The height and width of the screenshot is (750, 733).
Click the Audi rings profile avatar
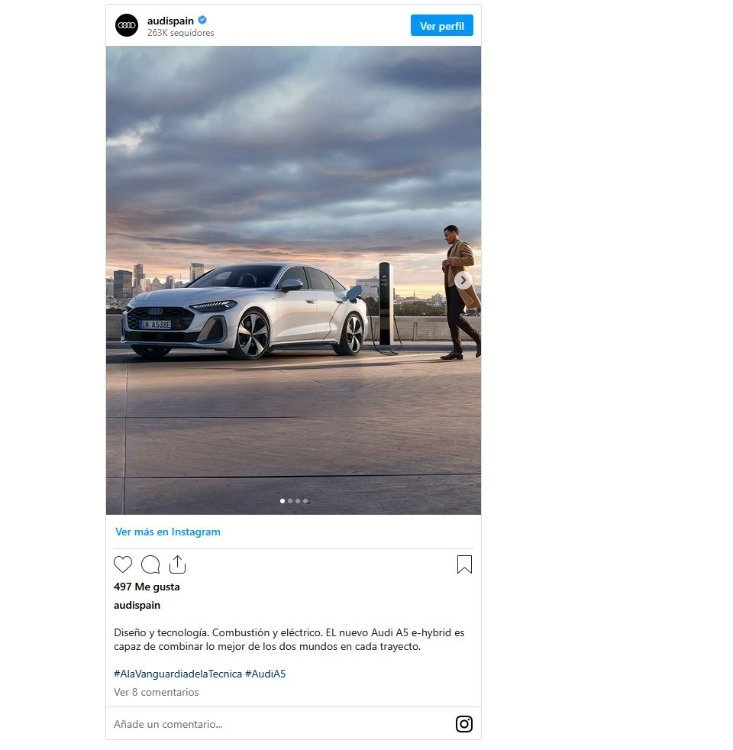127,25
